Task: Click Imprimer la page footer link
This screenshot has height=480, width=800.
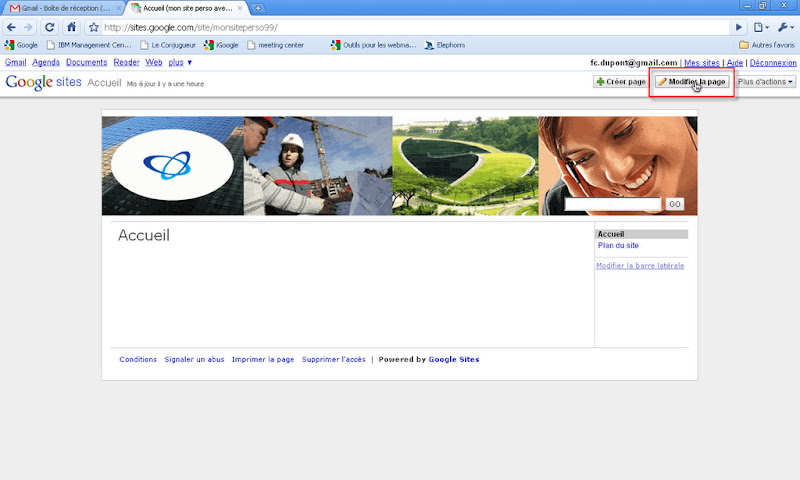Action: tap(263, 359)
